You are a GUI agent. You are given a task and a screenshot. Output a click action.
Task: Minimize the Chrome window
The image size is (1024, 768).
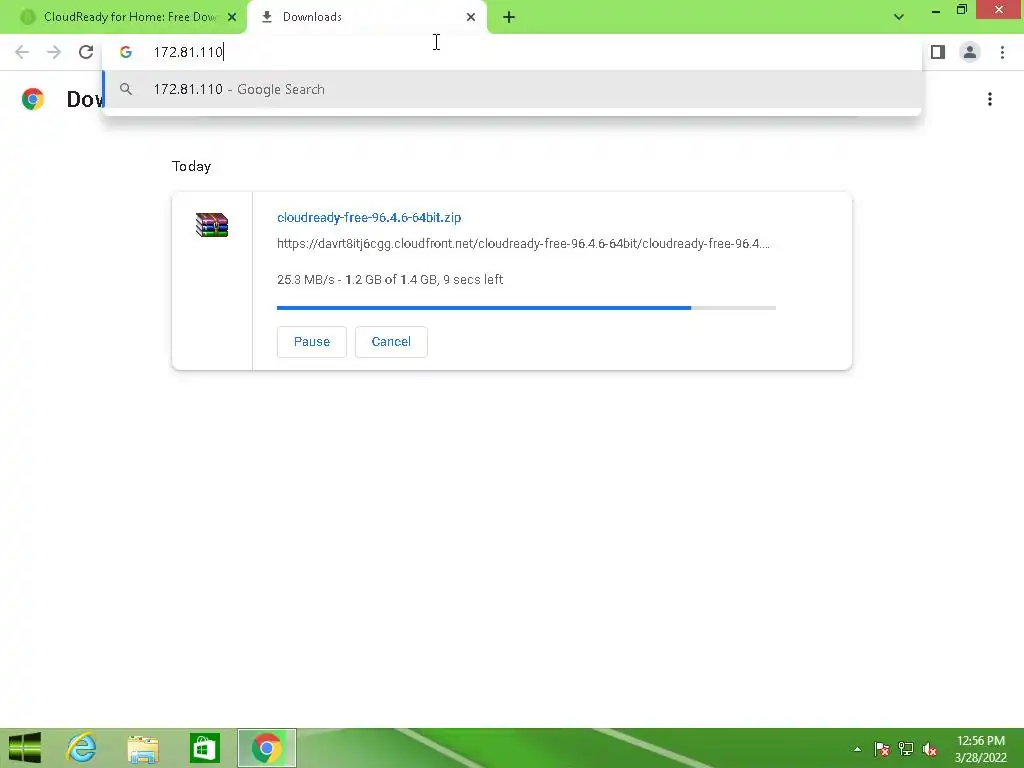point(936,11)
